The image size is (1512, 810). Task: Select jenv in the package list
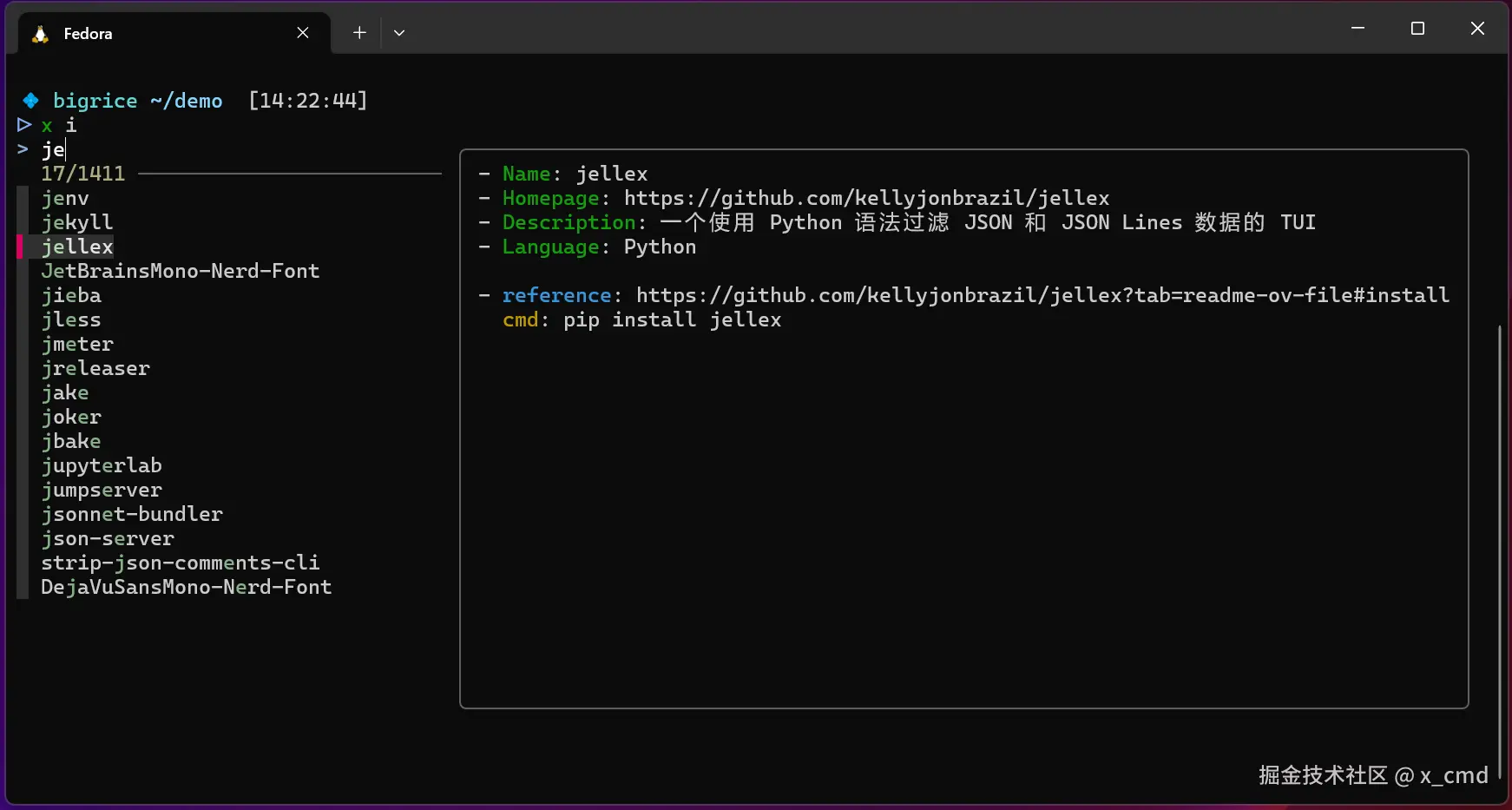(65, 199)
